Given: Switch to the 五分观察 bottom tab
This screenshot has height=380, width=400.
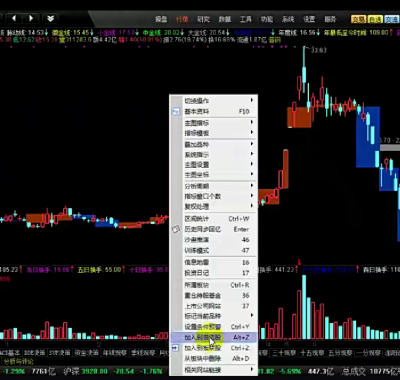Looking at the screenshot, I should pyautogui.click(x=340, y=353).
